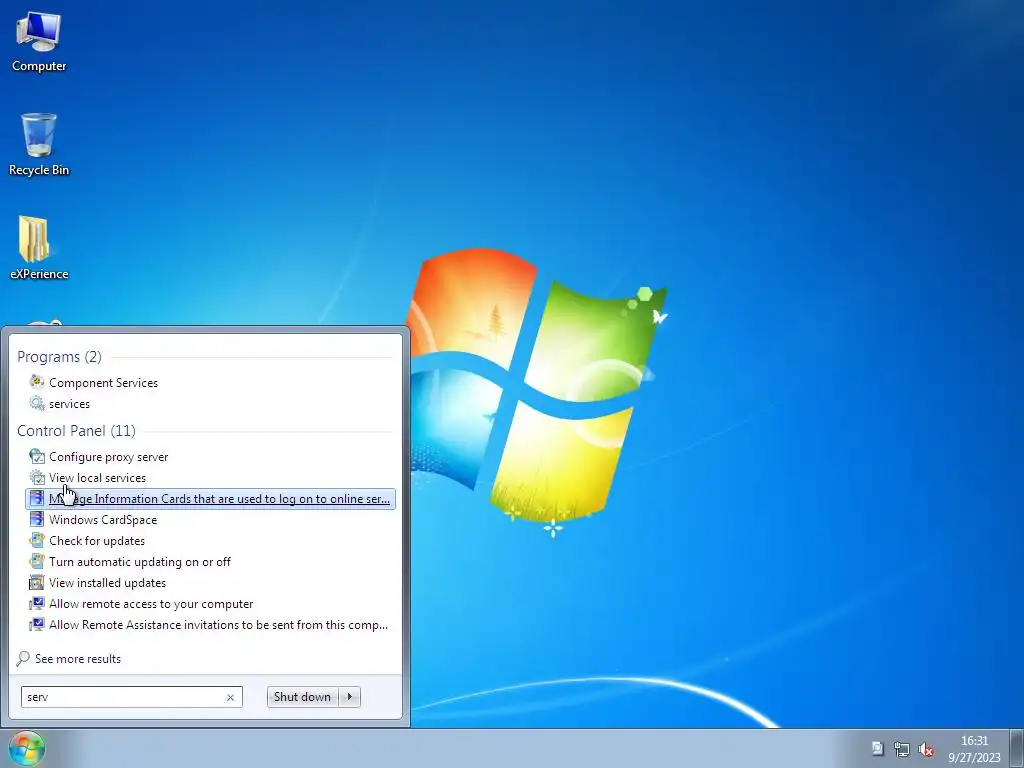Screen dimensions: 1024x768
Task: Click the Component Services program icon
Action: click(x=37, y=382)
